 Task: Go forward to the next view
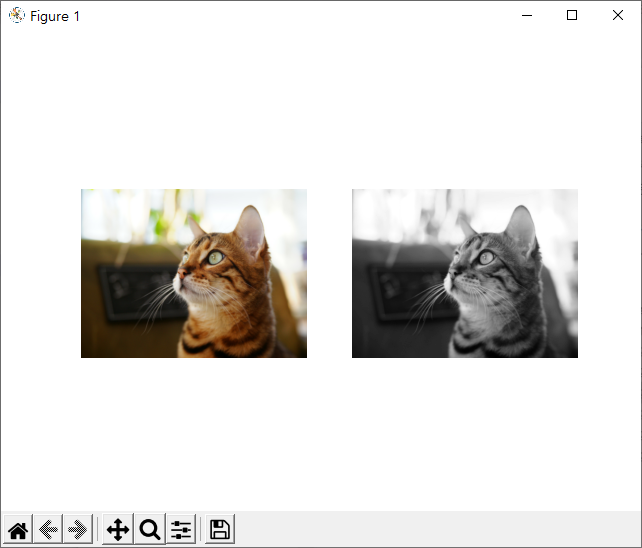pos(78,530)
